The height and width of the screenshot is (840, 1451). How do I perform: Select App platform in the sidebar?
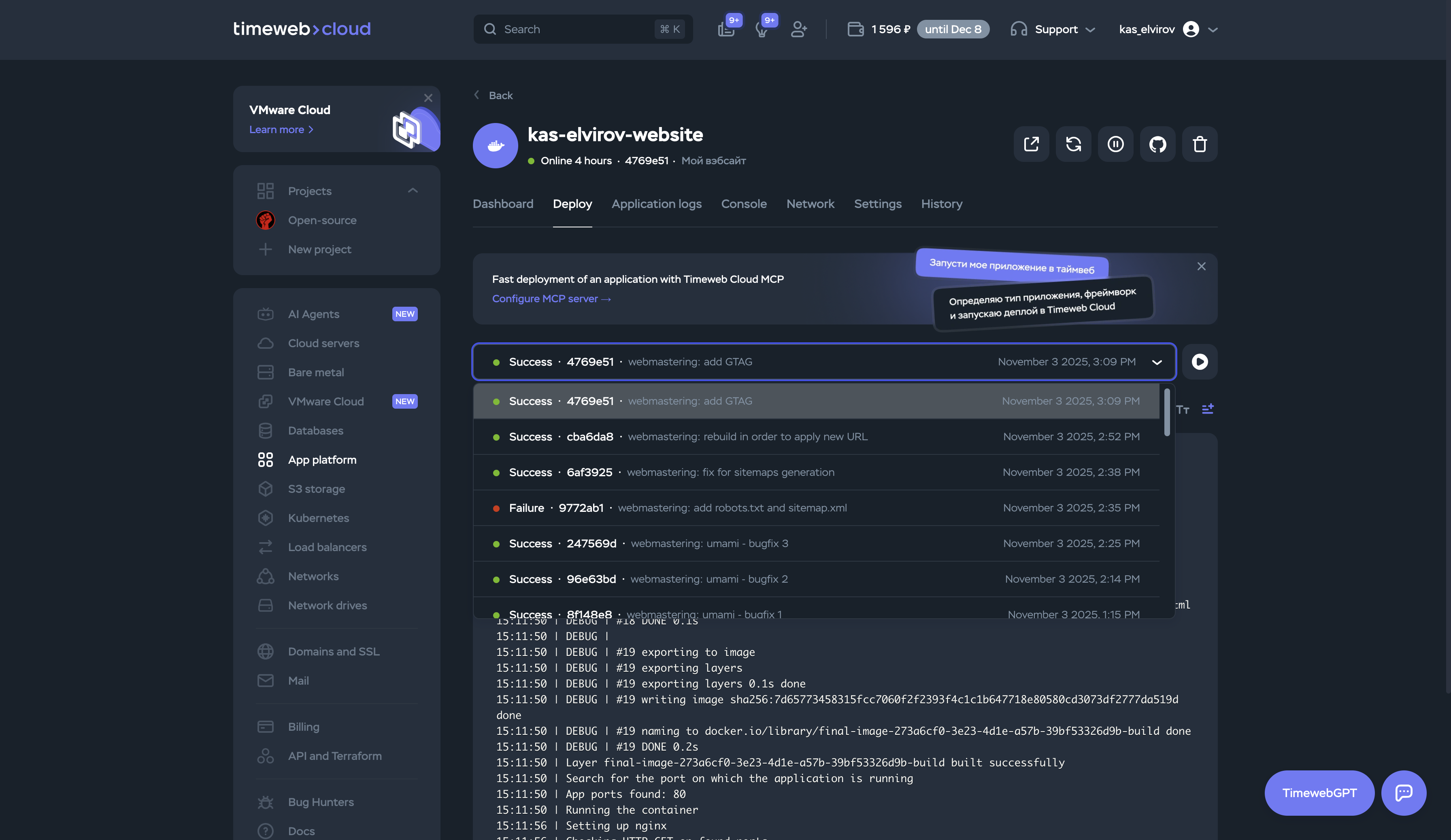pos(321,460)
